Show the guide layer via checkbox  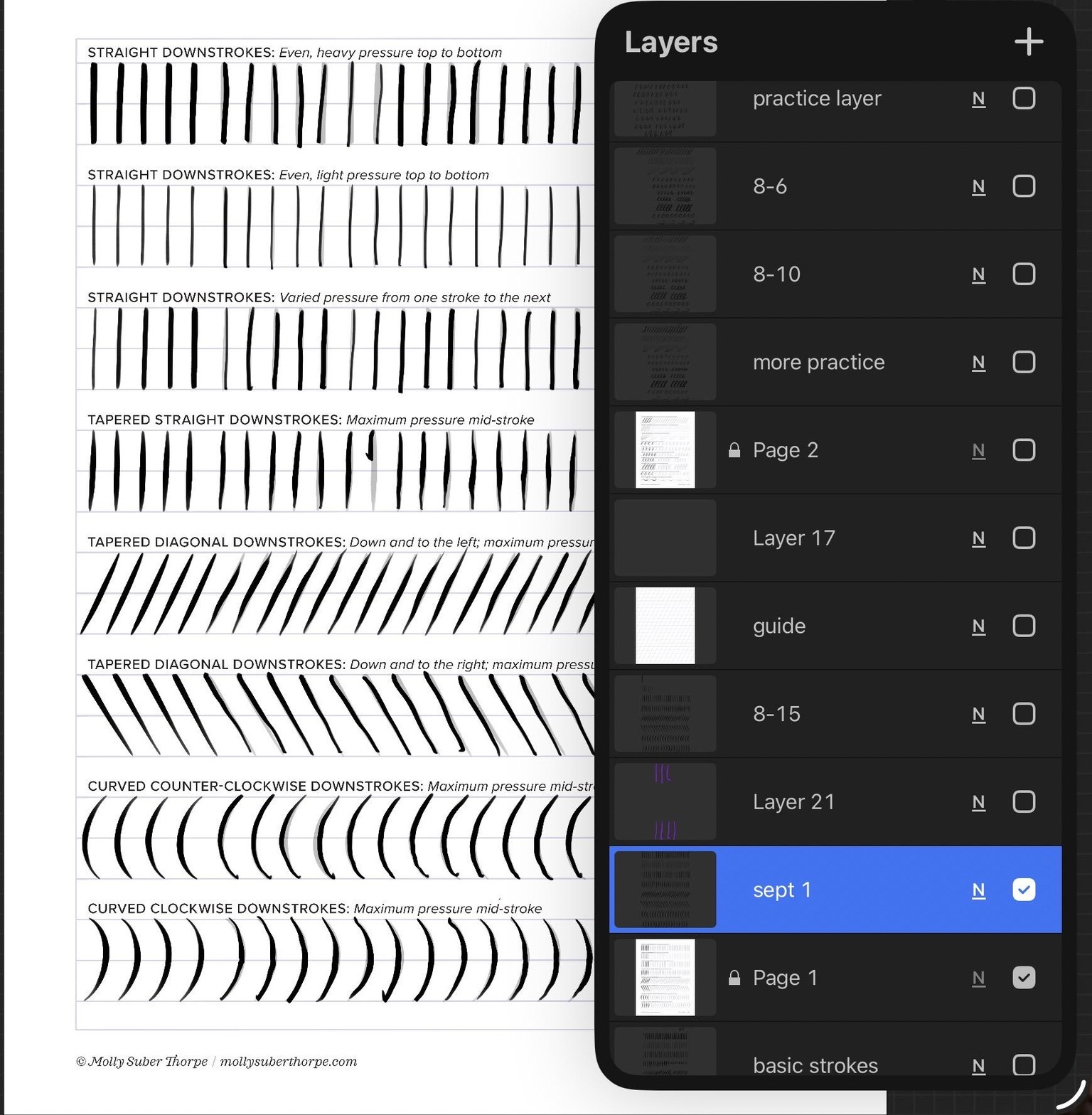tap(1024, 626)
